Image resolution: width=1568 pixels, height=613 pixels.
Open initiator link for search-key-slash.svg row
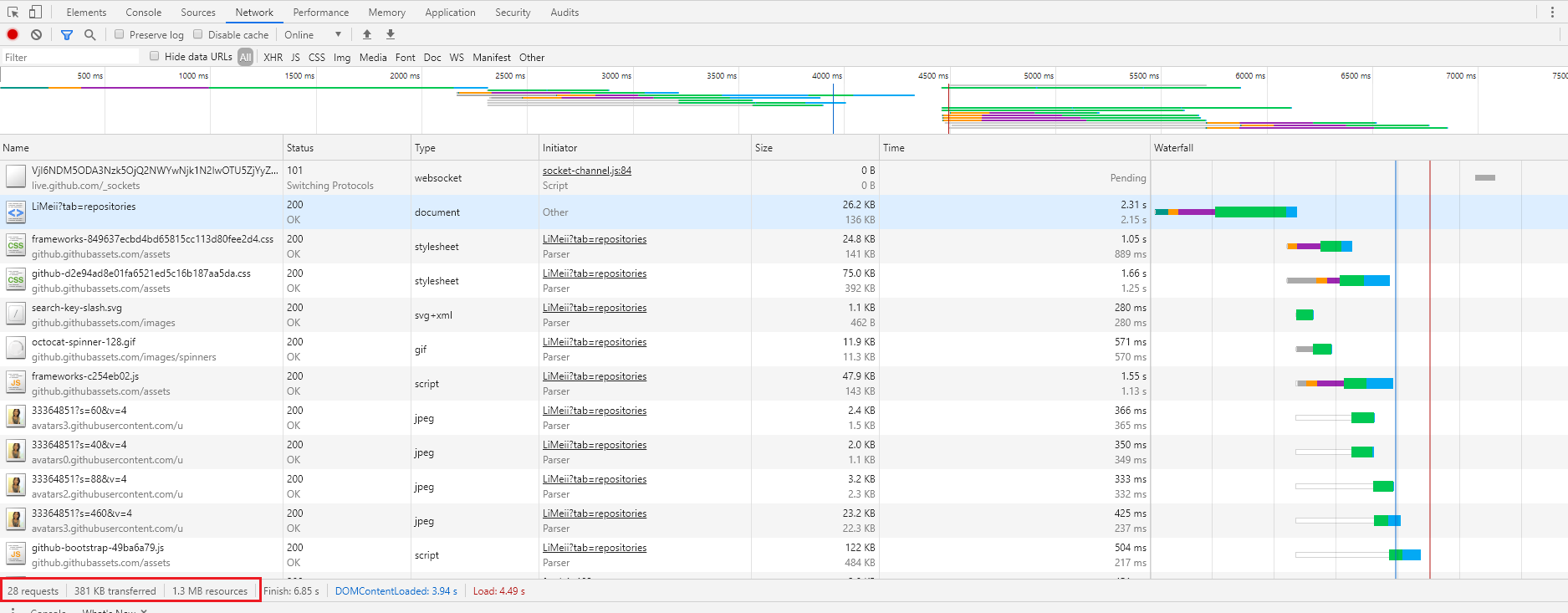pos(595,307)
